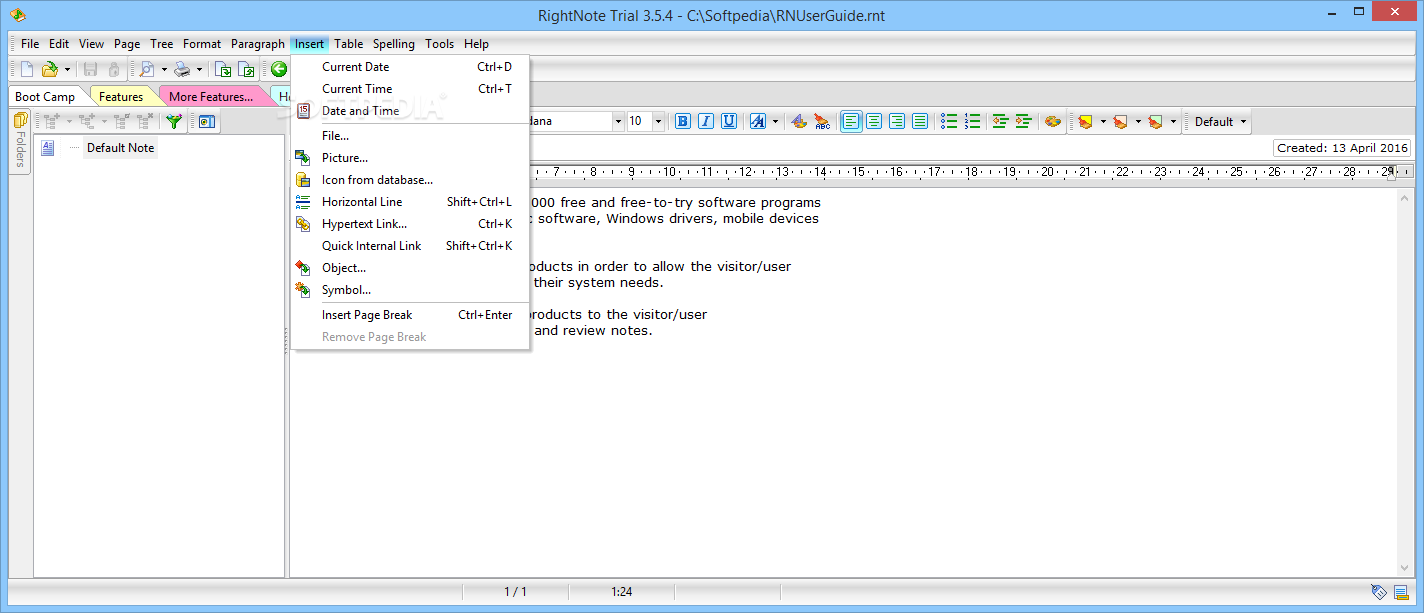Viewport: 1424px width, 613px height.
Task: Select Insert Page Break menu entry
Action: [x=410, y=315]
